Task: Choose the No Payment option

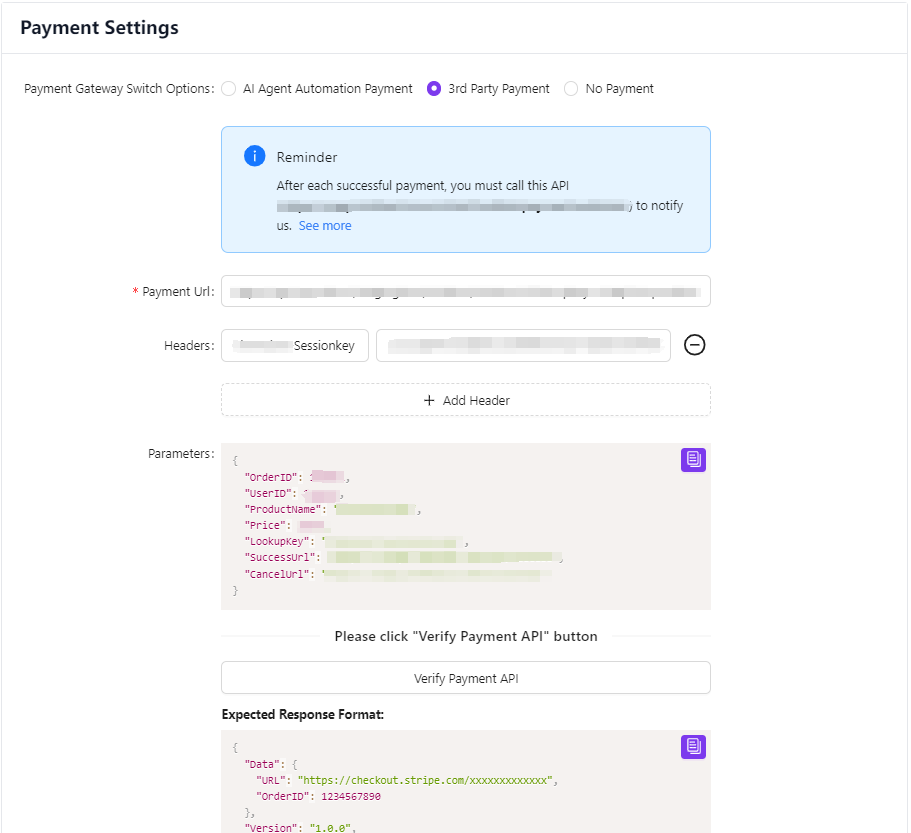Action: [x=571, y=89]
